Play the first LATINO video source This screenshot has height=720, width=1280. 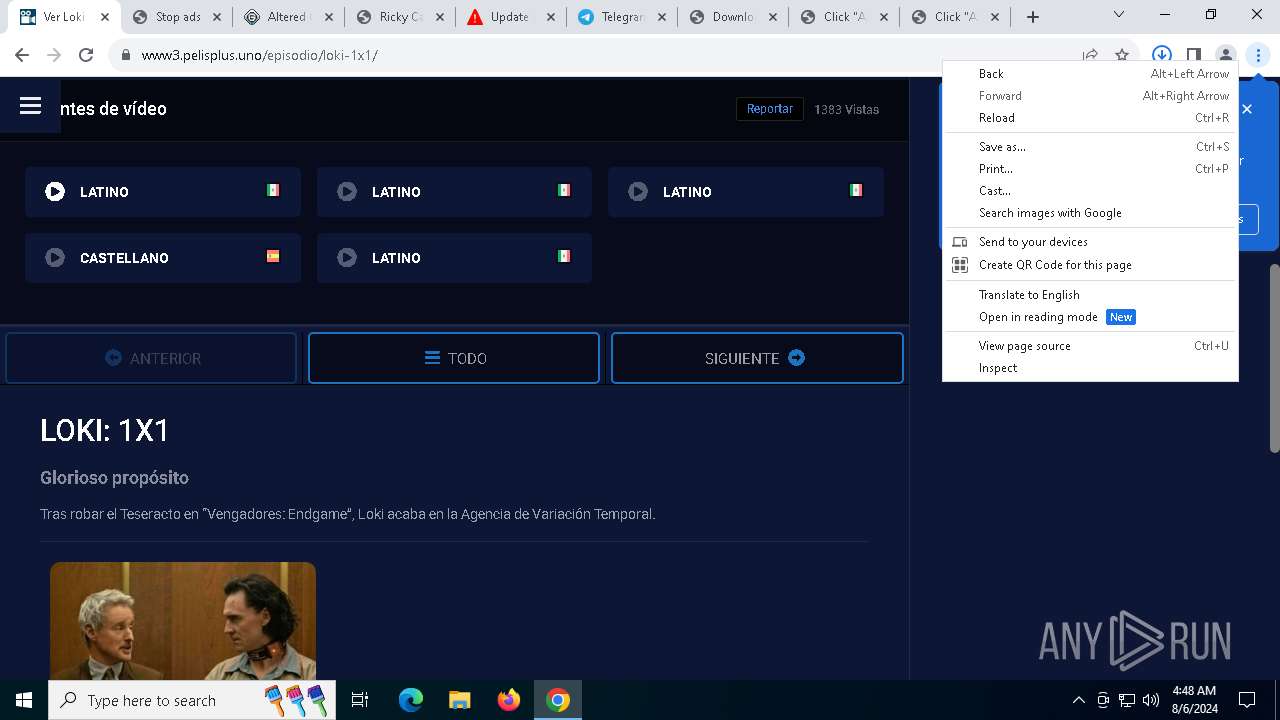click(x=163, y=192)
